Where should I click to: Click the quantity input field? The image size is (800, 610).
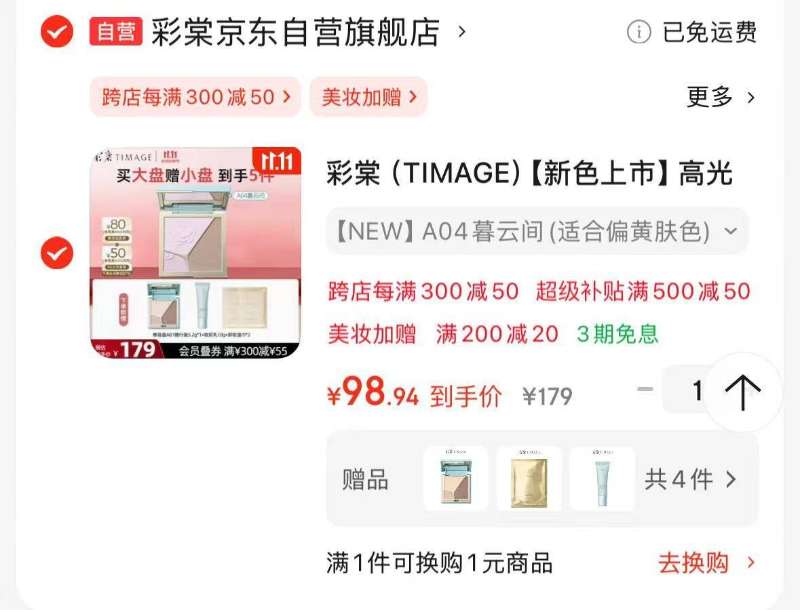point(697,391)
